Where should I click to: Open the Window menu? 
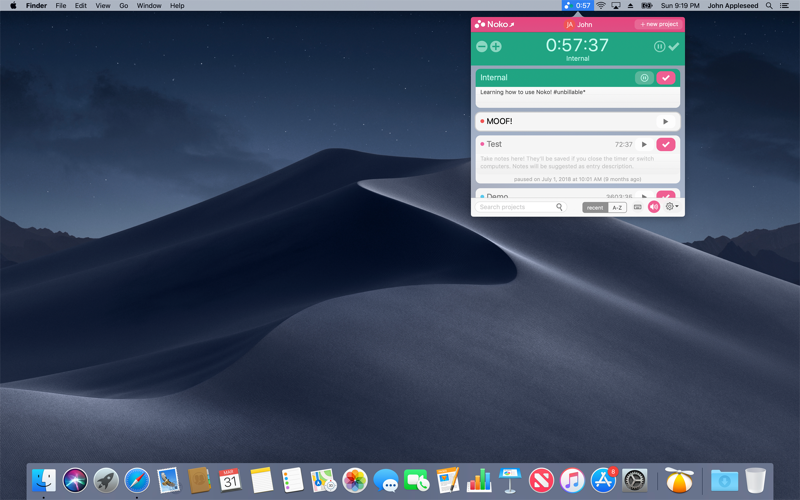click(x=149, y=6)
